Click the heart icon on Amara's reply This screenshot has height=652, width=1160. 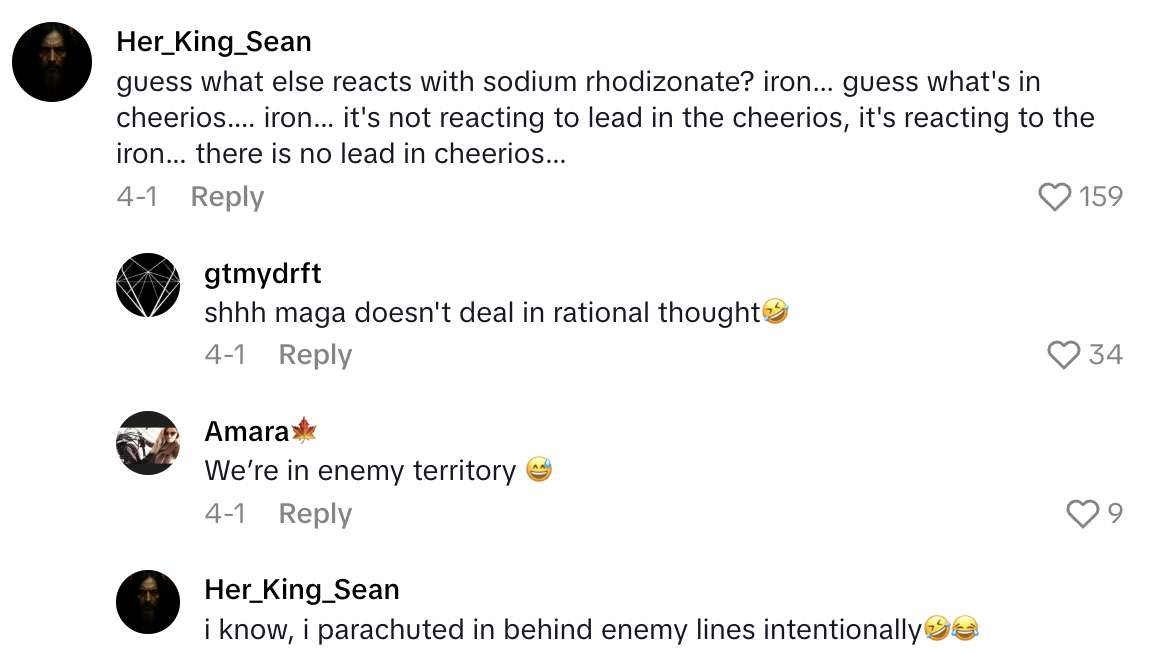[x=1082, y=514]
